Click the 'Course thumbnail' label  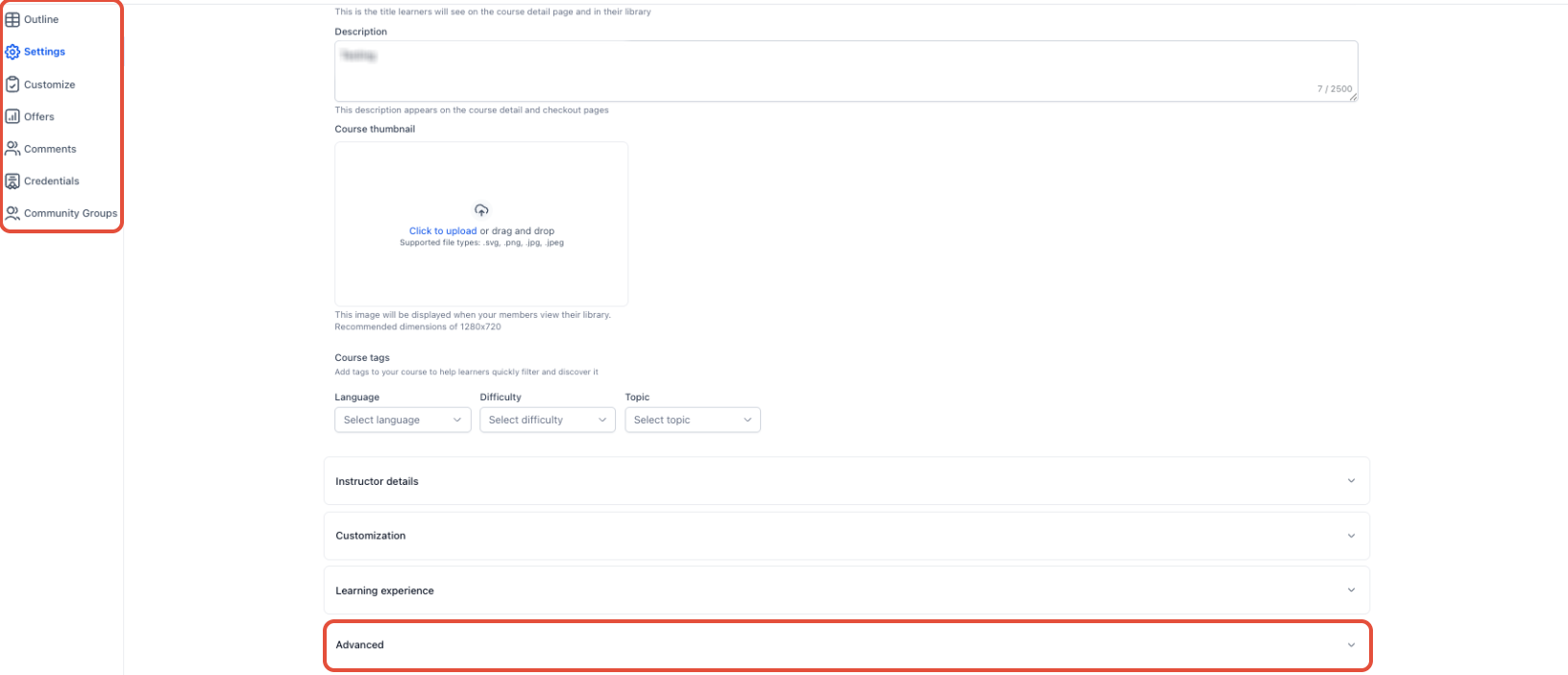point(375,129)
